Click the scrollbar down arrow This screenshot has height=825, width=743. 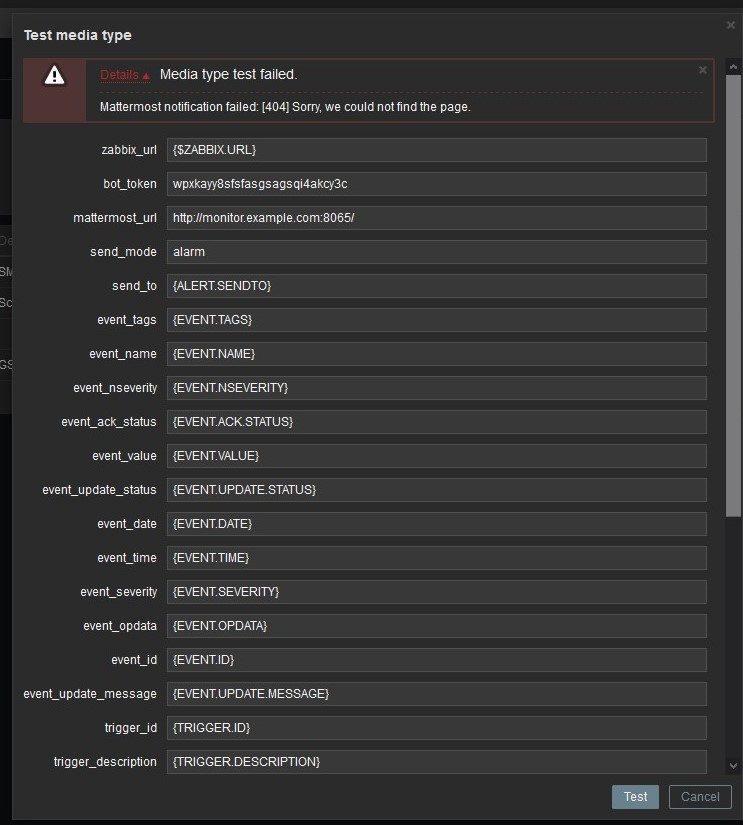pyautogui.click(x=733, y=766)
